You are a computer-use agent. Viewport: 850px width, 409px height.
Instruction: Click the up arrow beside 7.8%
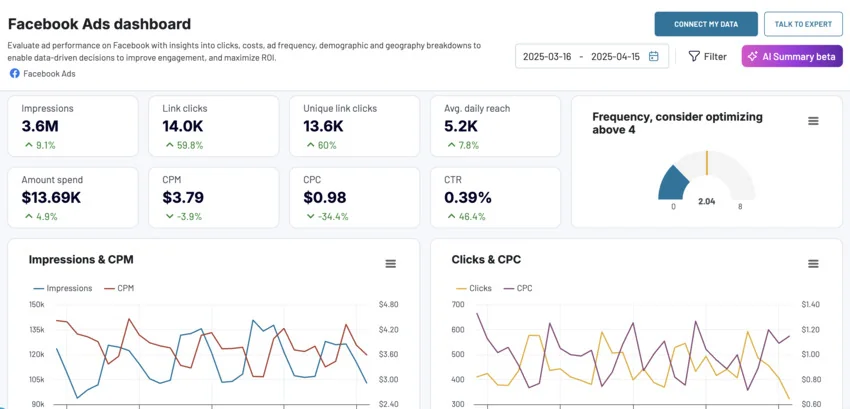(x=451, y=145)
